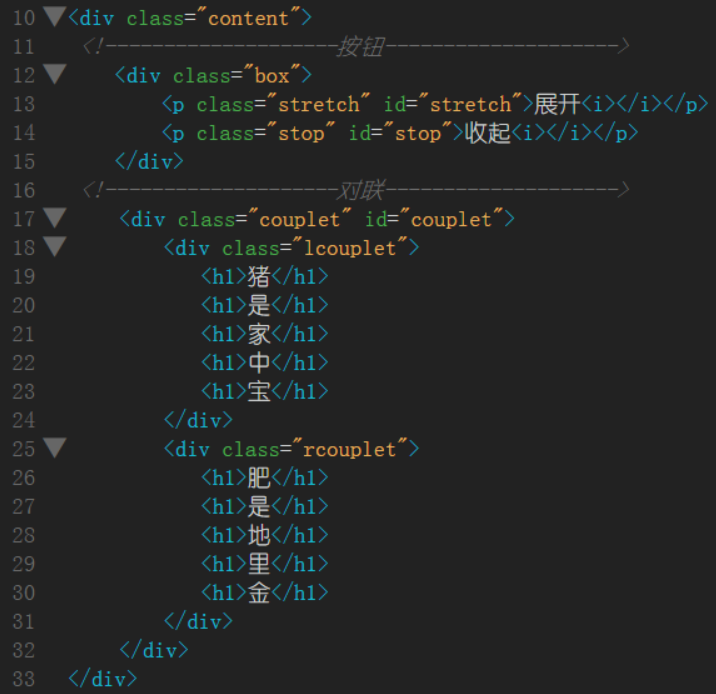Click the class="stretch" value on line 13
This screenshot has width=716, height=694.
tap(319, 104)
